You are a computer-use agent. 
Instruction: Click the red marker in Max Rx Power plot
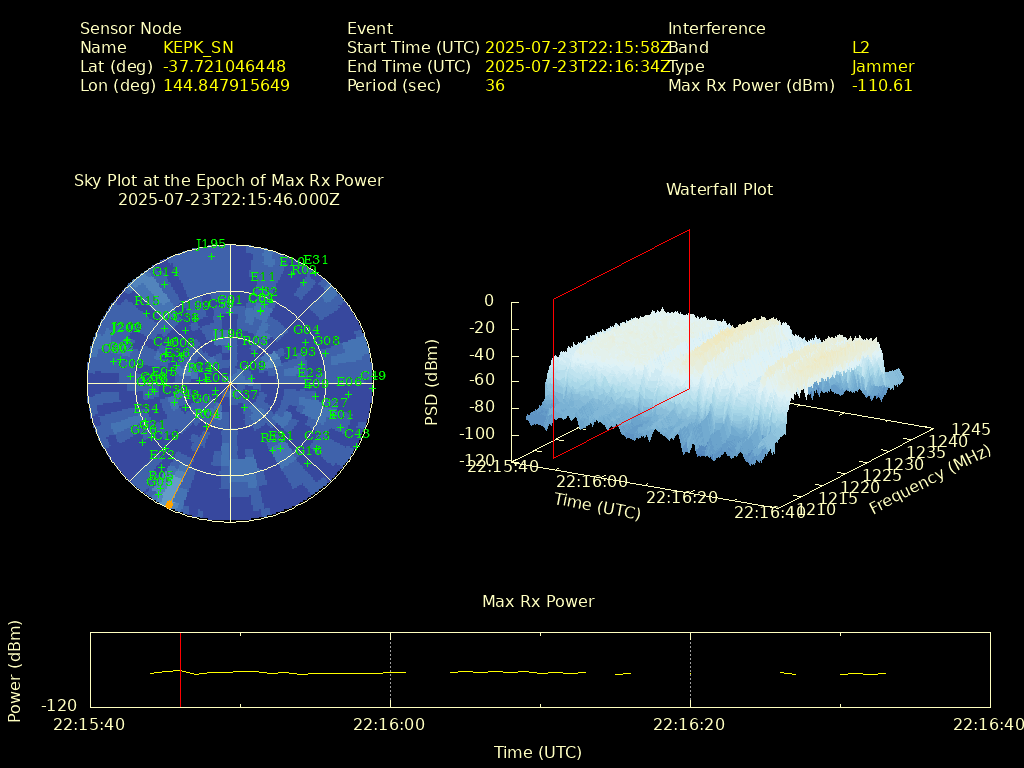point(180,670)
